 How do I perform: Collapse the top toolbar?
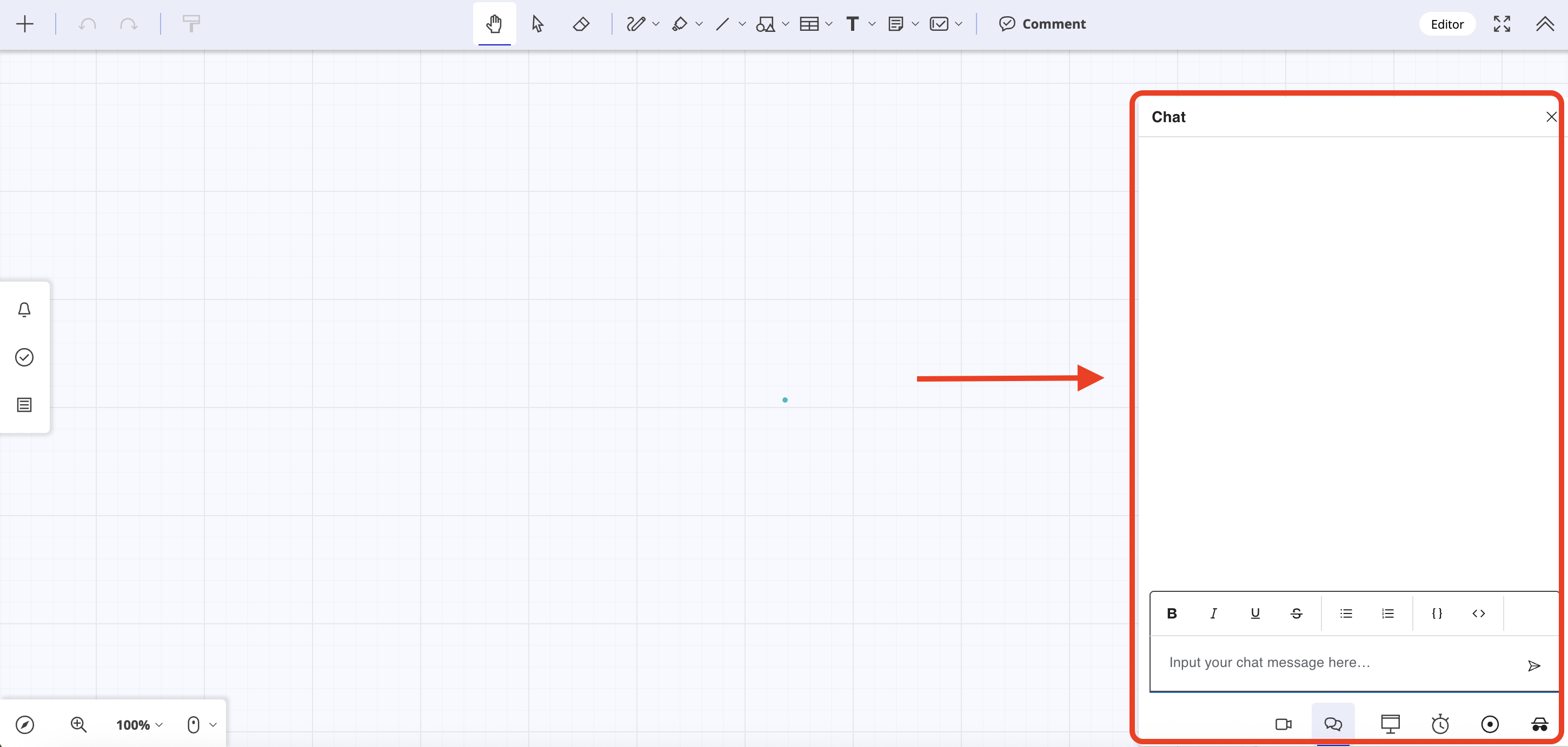tap(1545, 24)
